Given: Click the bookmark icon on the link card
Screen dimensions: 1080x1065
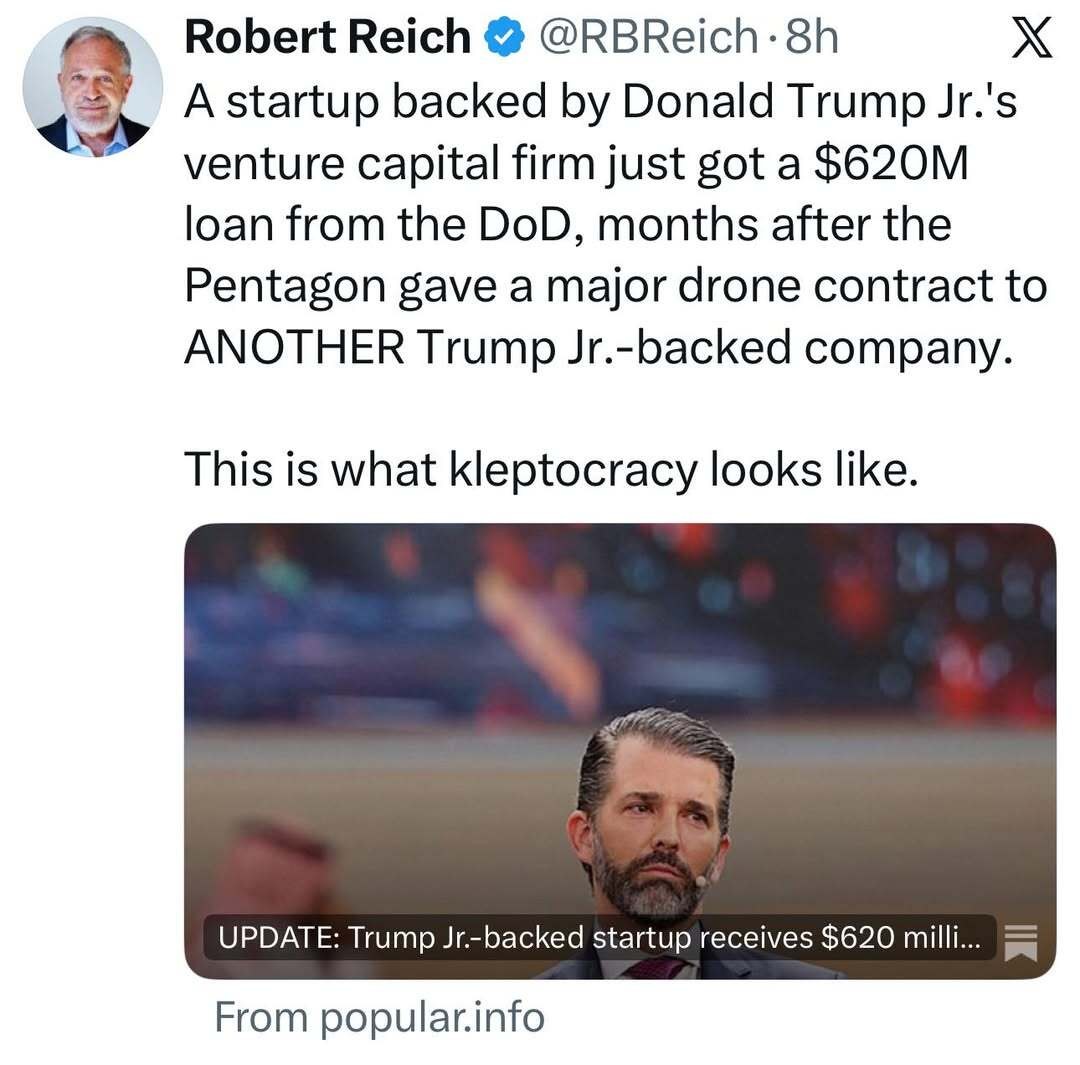Looking at the screenshot, I should click(1020, 941).
